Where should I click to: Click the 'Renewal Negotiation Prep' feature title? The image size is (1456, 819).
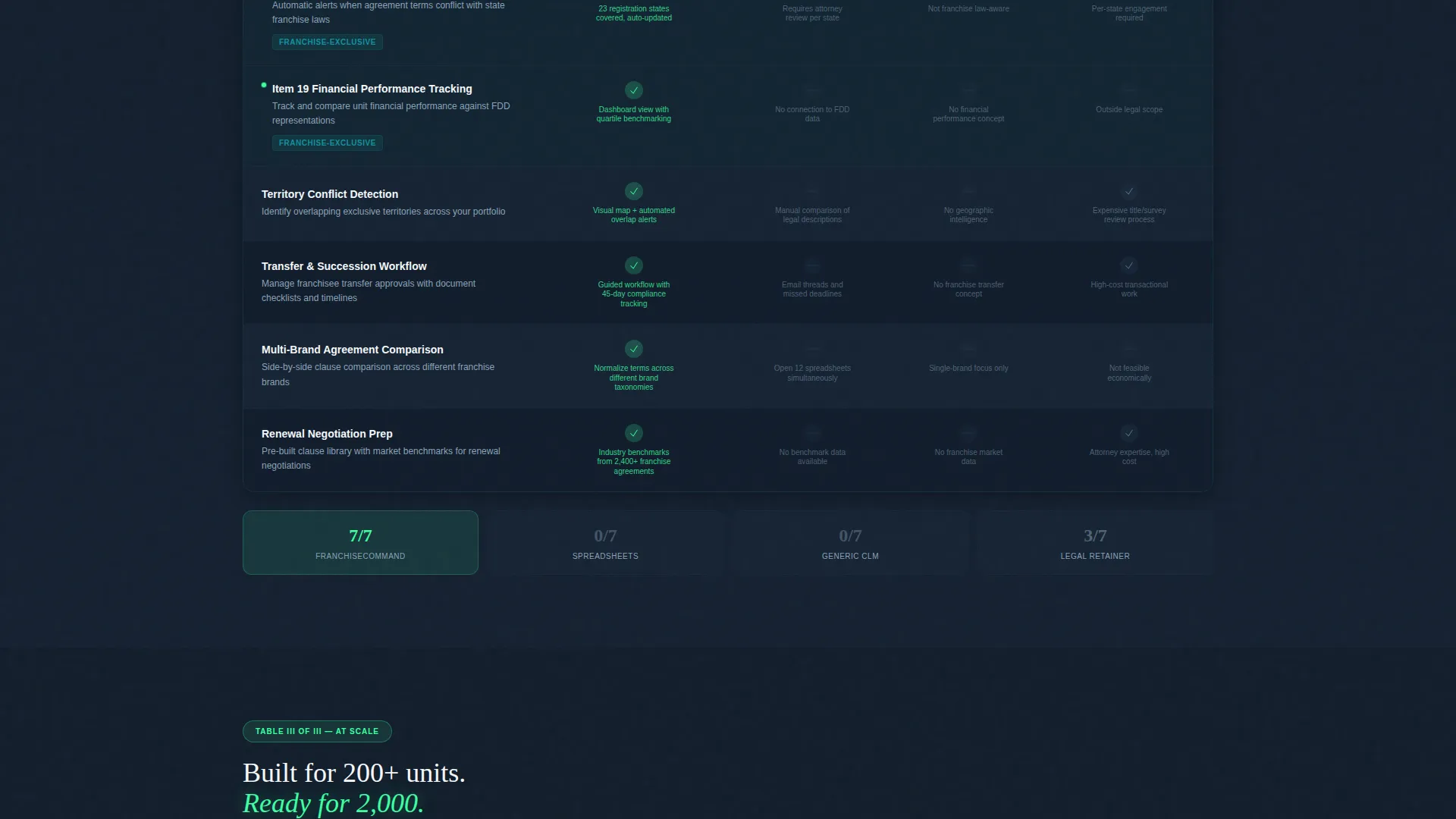[x=327, y=434]
